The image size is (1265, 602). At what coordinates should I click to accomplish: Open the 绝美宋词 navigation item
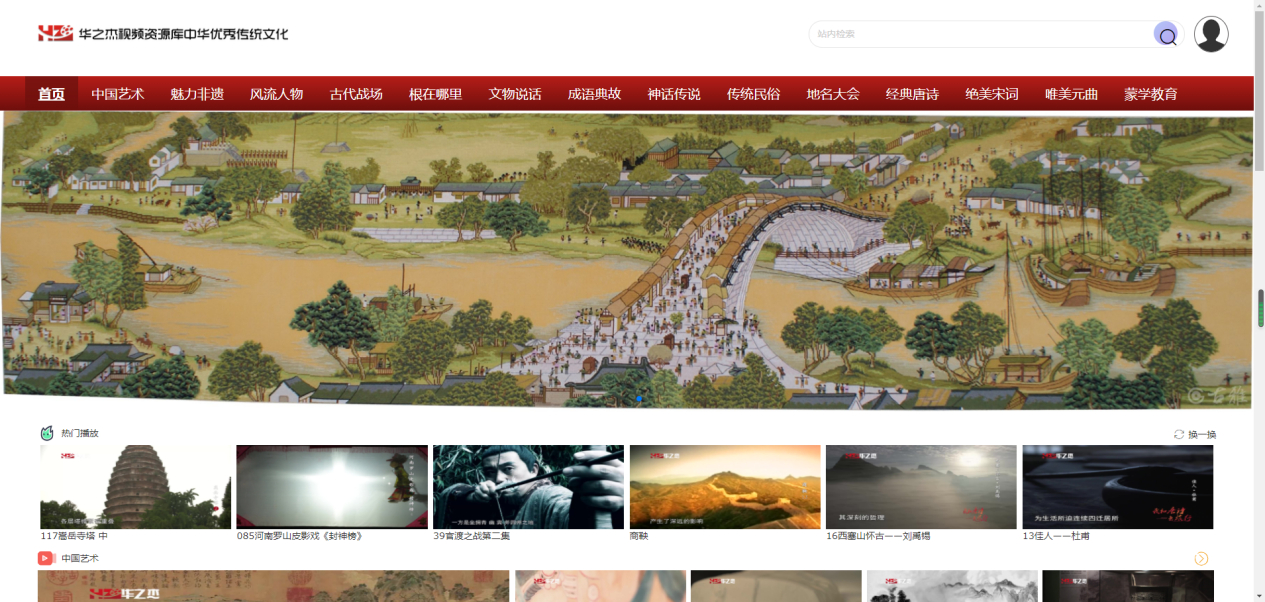pyautogui.click(x=992, y=94)
